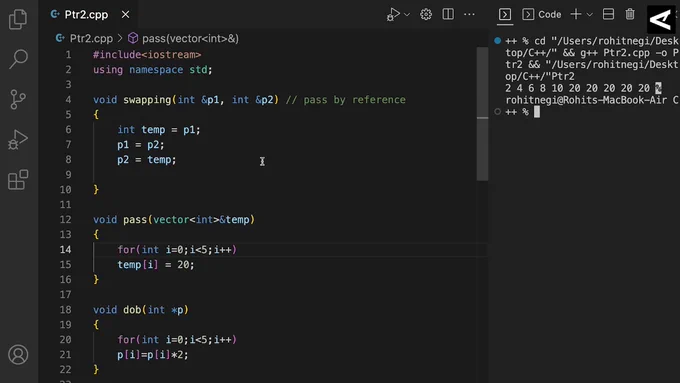Open the Search view

coord(18,59)
